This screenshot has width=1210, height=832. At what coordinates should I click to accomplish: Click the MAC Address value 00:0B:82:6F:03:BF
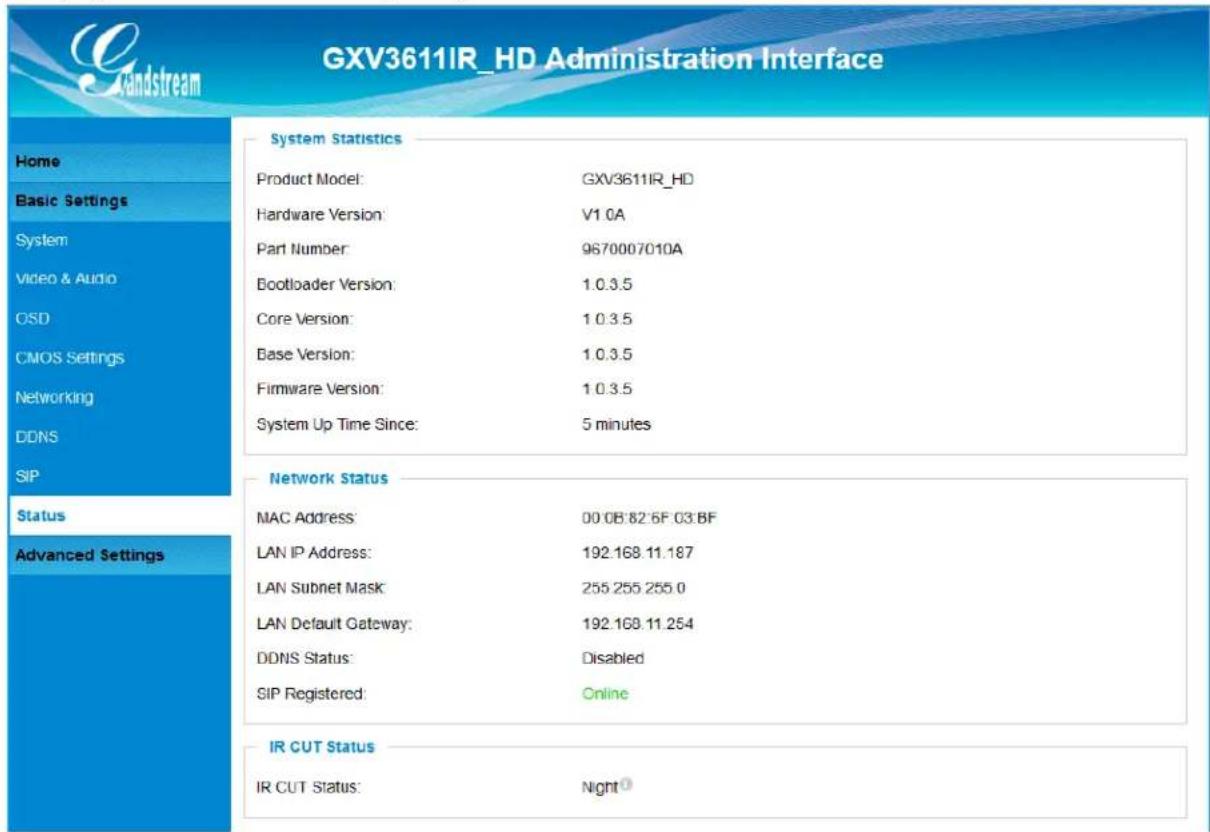pos(650,517)
